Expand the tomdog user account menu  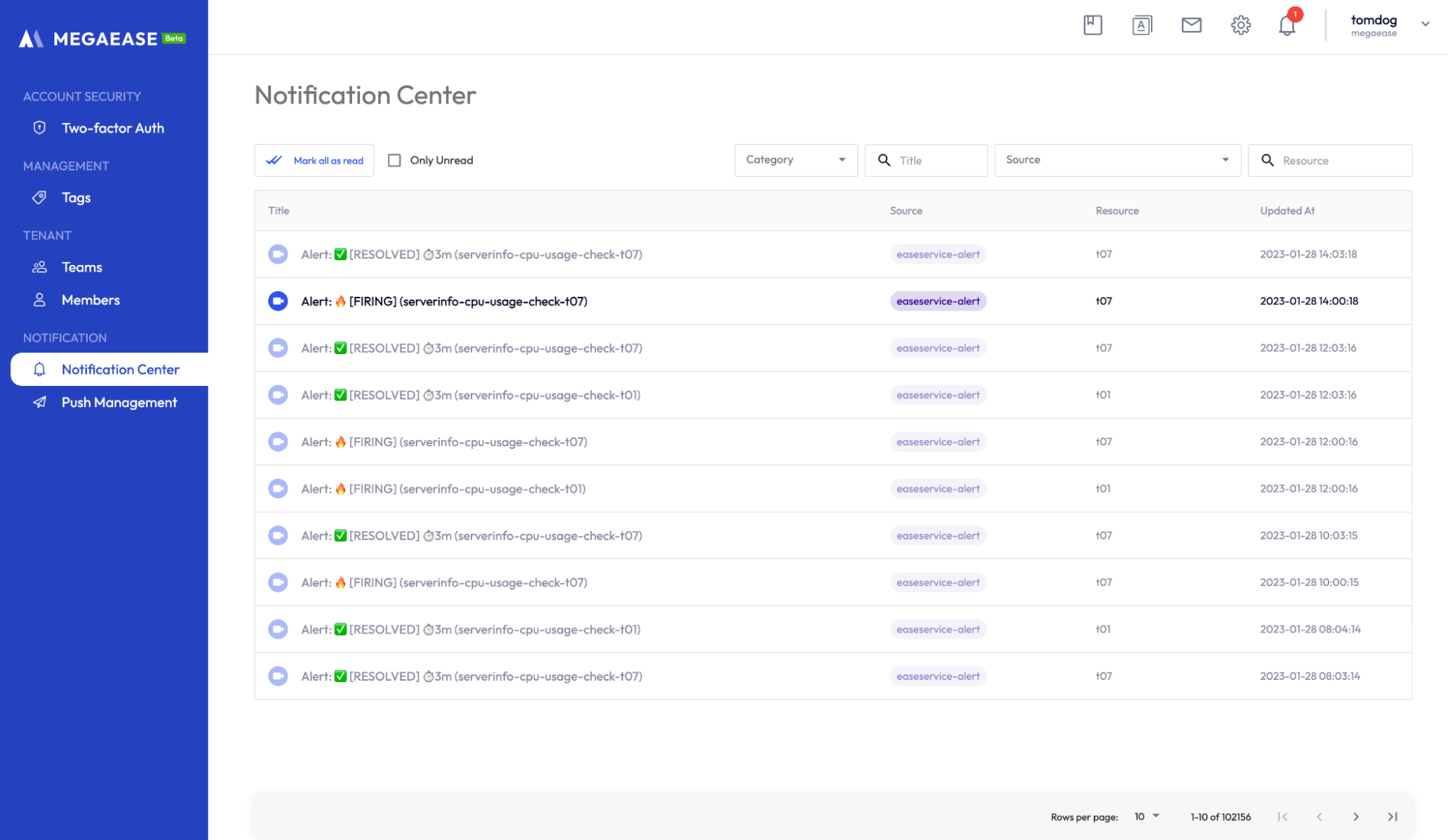click(1424, 24)
